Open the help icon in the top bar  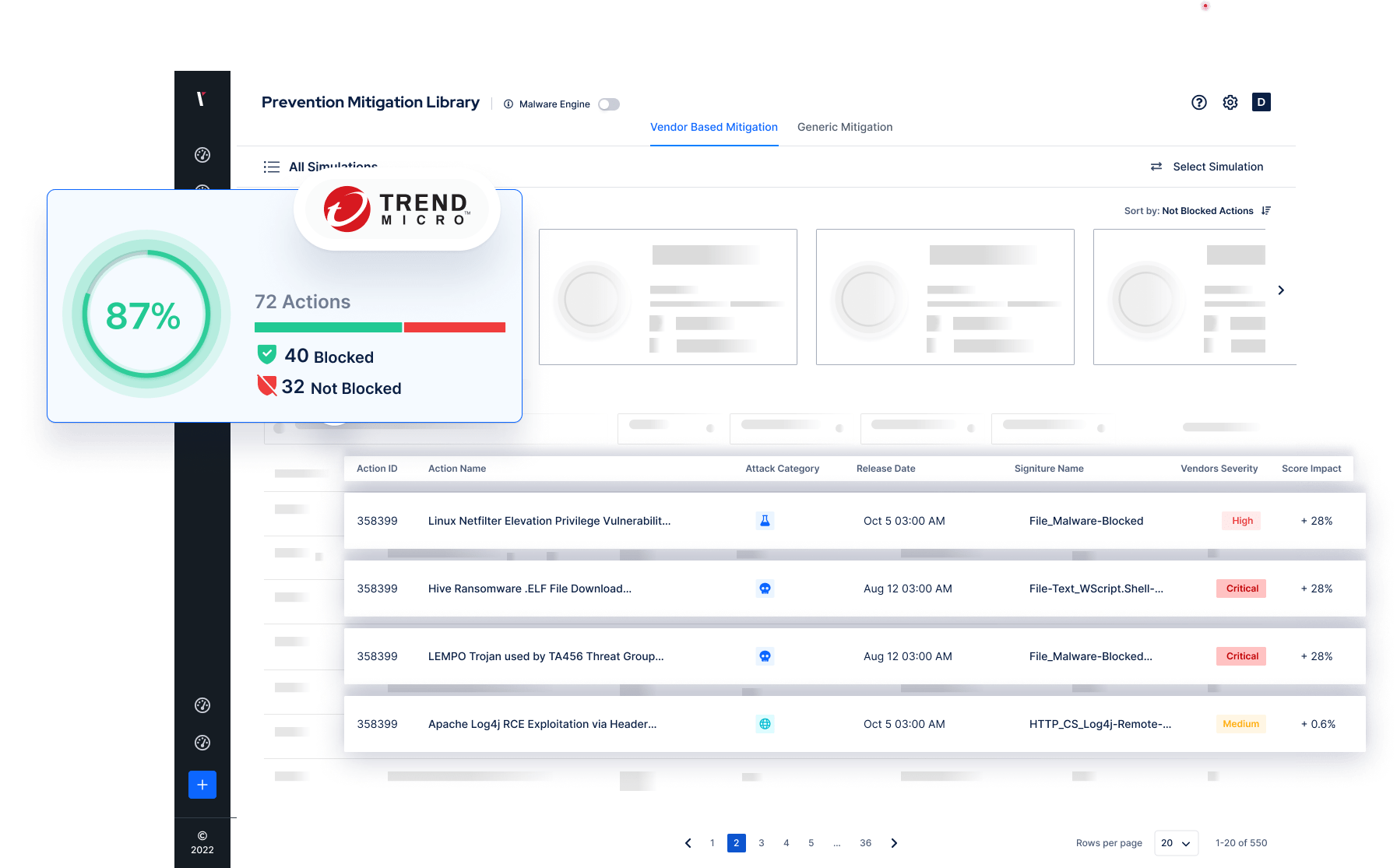(1199, 102)
